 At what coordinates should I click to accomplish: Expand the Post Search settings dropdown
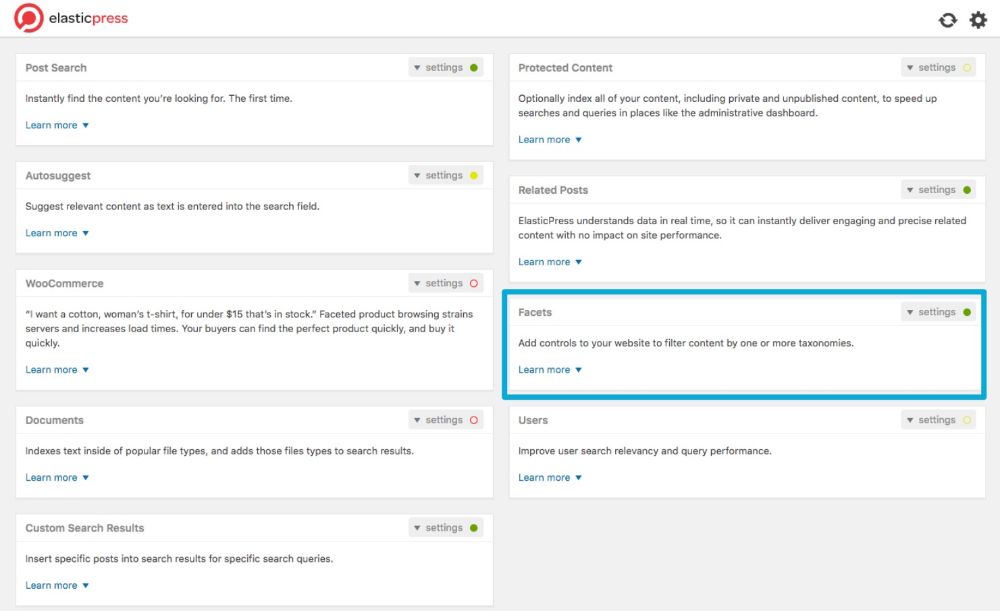[x=440, y=67]
